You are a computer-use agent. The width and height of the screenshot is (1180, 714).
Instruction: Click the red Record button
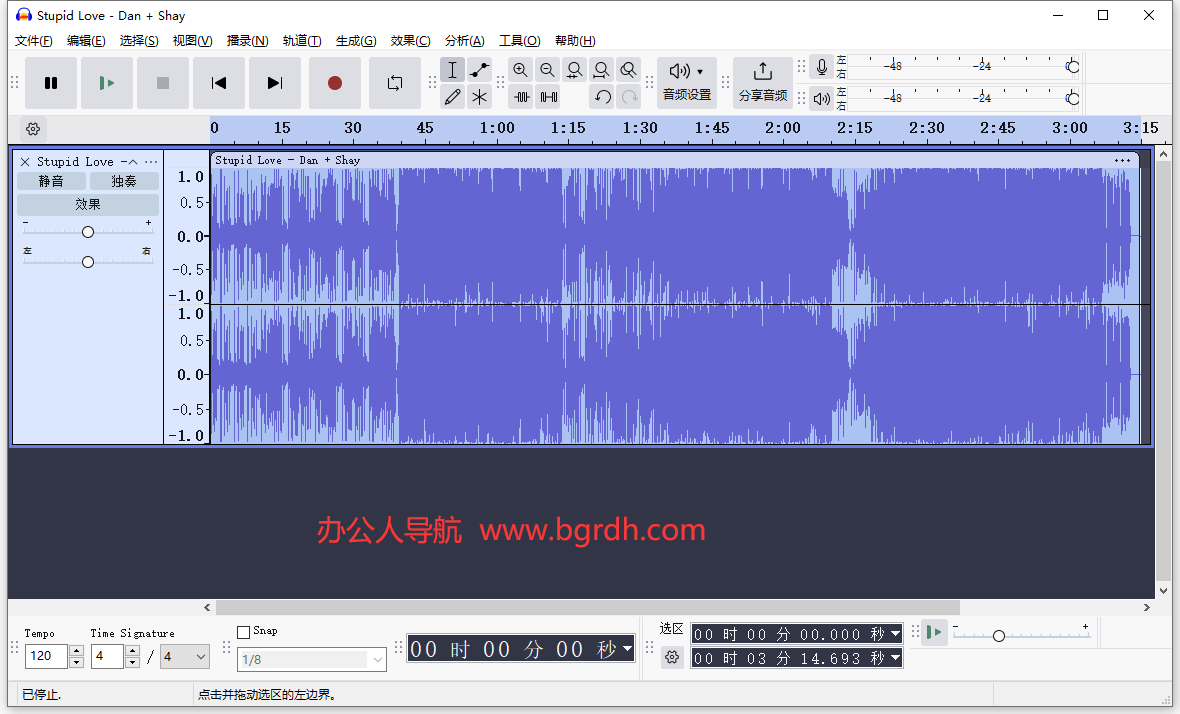[x=335, y=83]
